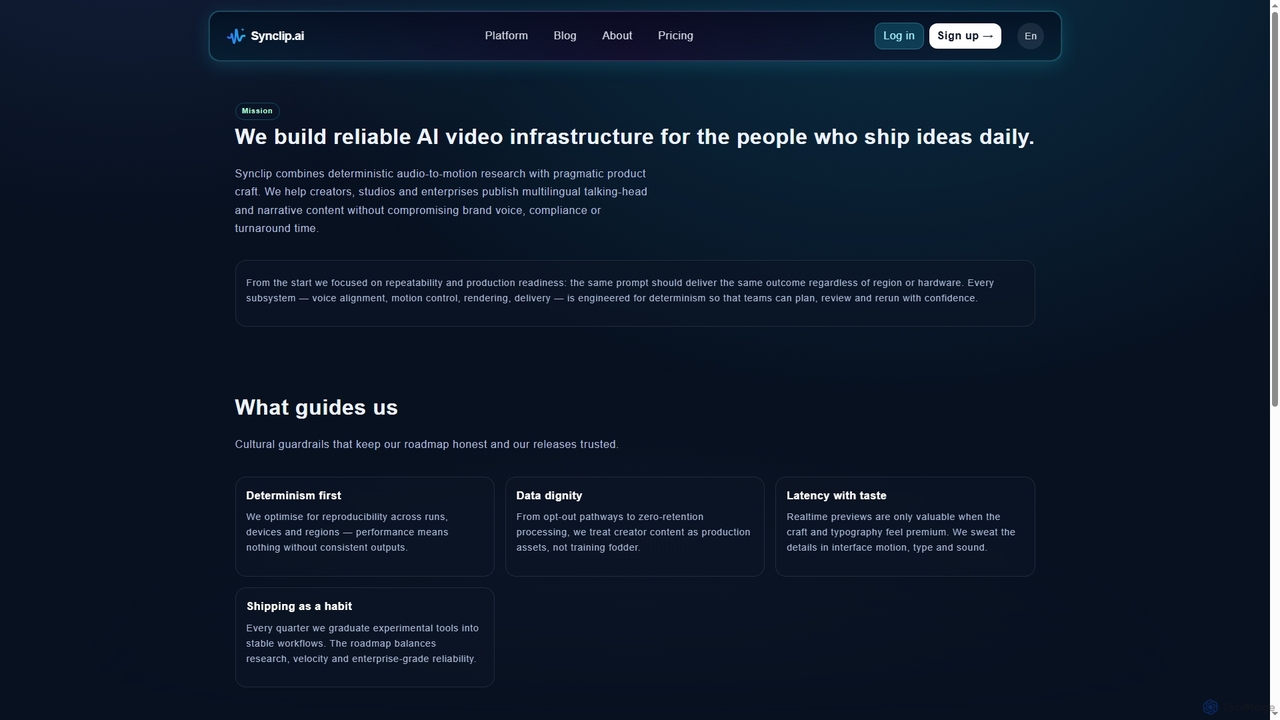Click the "Synclip combines deterministic" intro paragraph

click(x=441, y=201)
